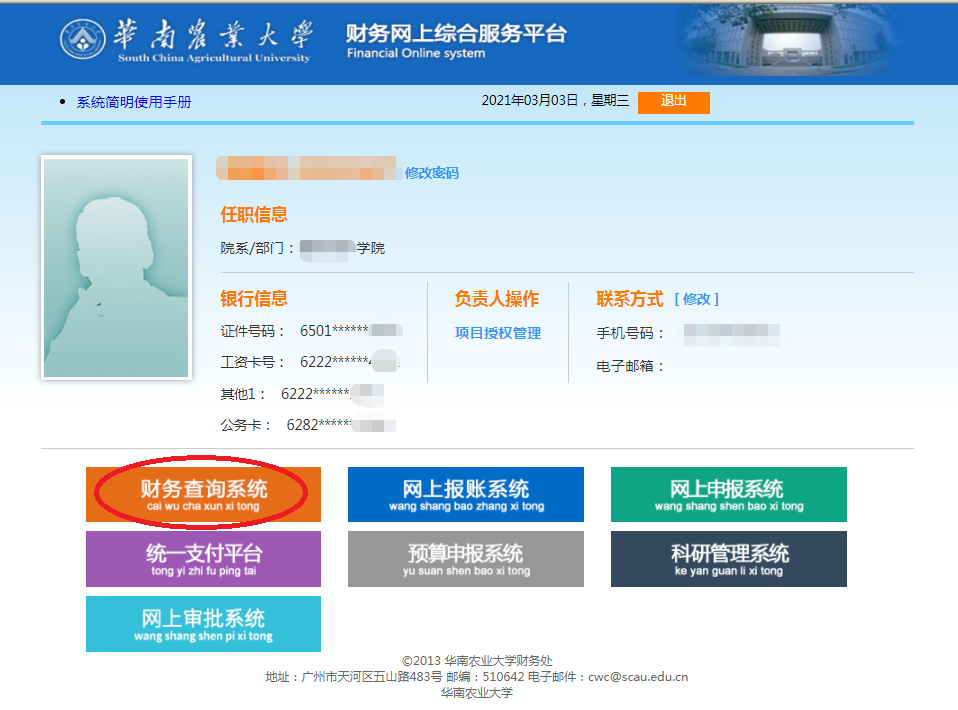This screenshot has width=958, height=710.
Task: Click the South China Agricultural University logo emblem
Action: 82,39
